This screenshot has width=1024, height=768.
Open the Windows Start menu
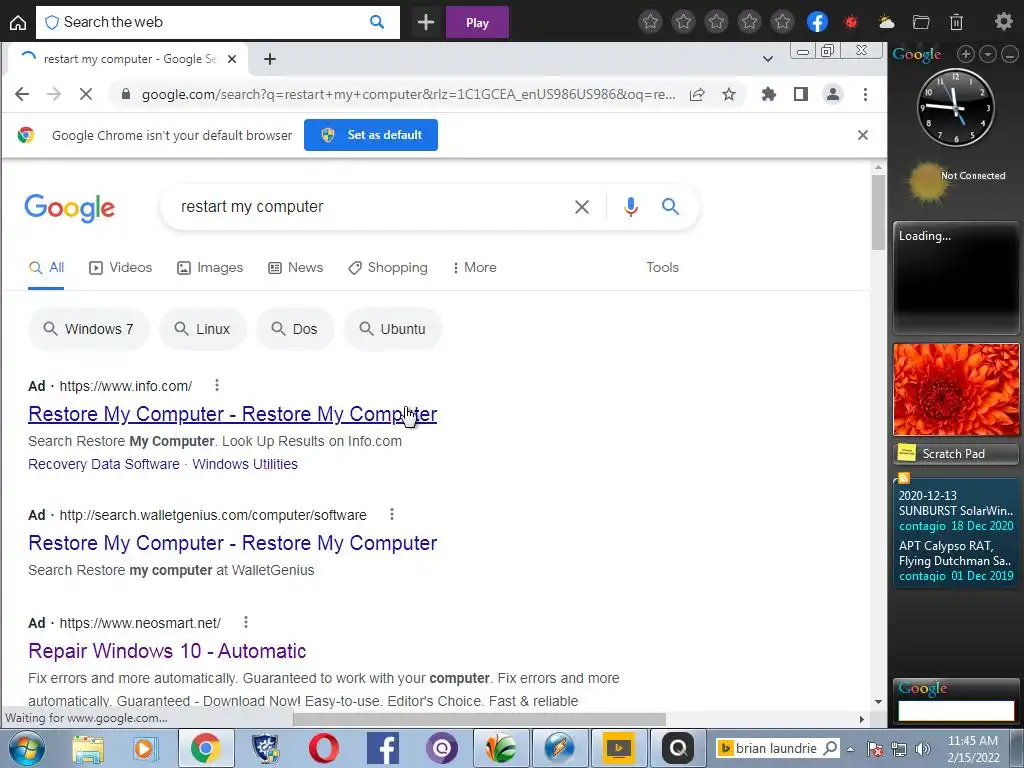[27, 748]
